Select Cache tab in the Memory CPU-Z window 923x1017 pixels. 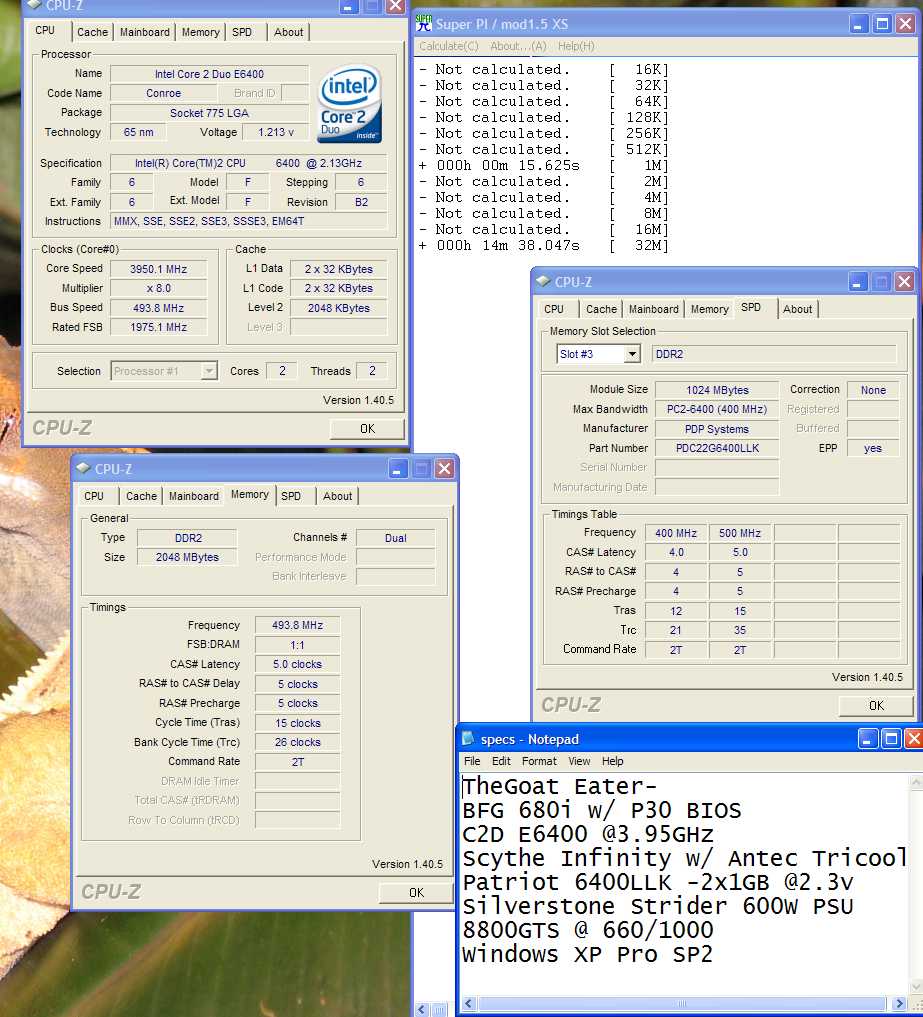141,496
